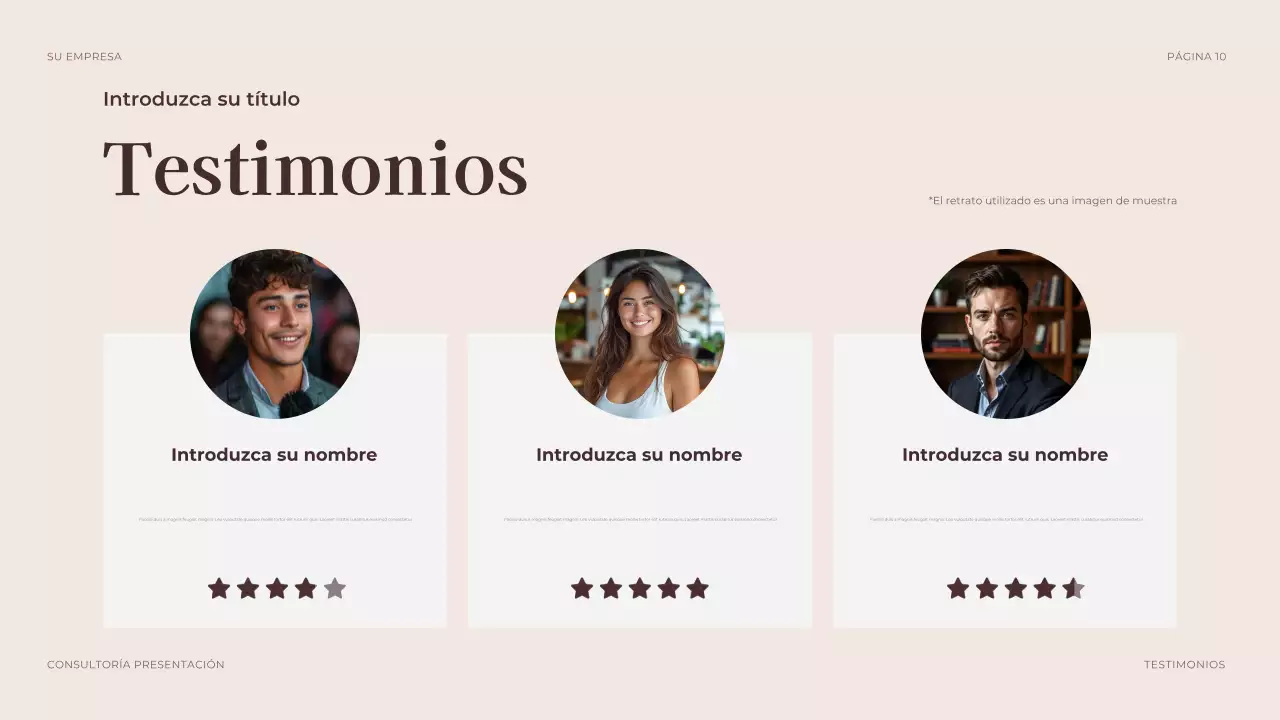Click the fifth star under the woman's testimonial

698,589
